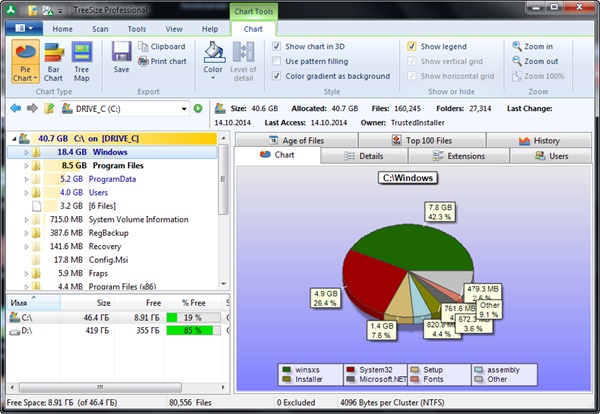Uncheck Show chart in 3D
The width and height of the screenshot is (600, 414).
point(277,46)
